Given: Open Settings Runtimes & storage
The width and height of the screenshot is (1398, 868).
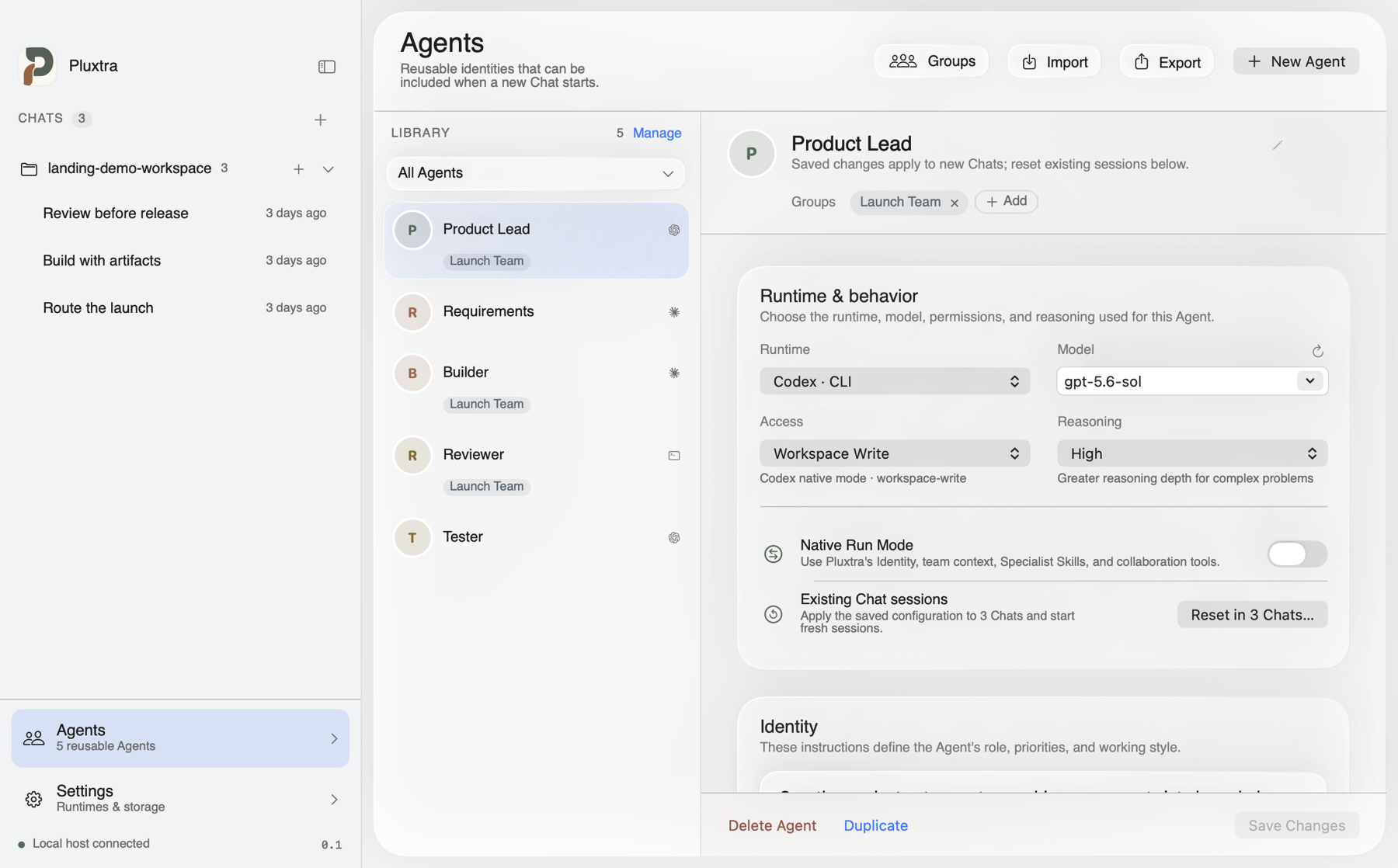Looking at the screenshot, I should [x=180, y=798].
